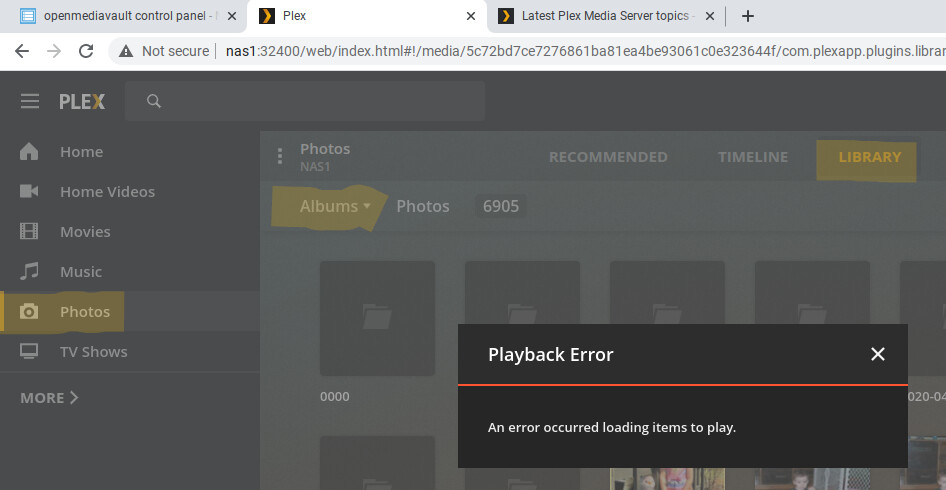This screenshot has height=490, width=946.
Task: Open the Photos library three-dot menu
Action: tap(279, 156)
